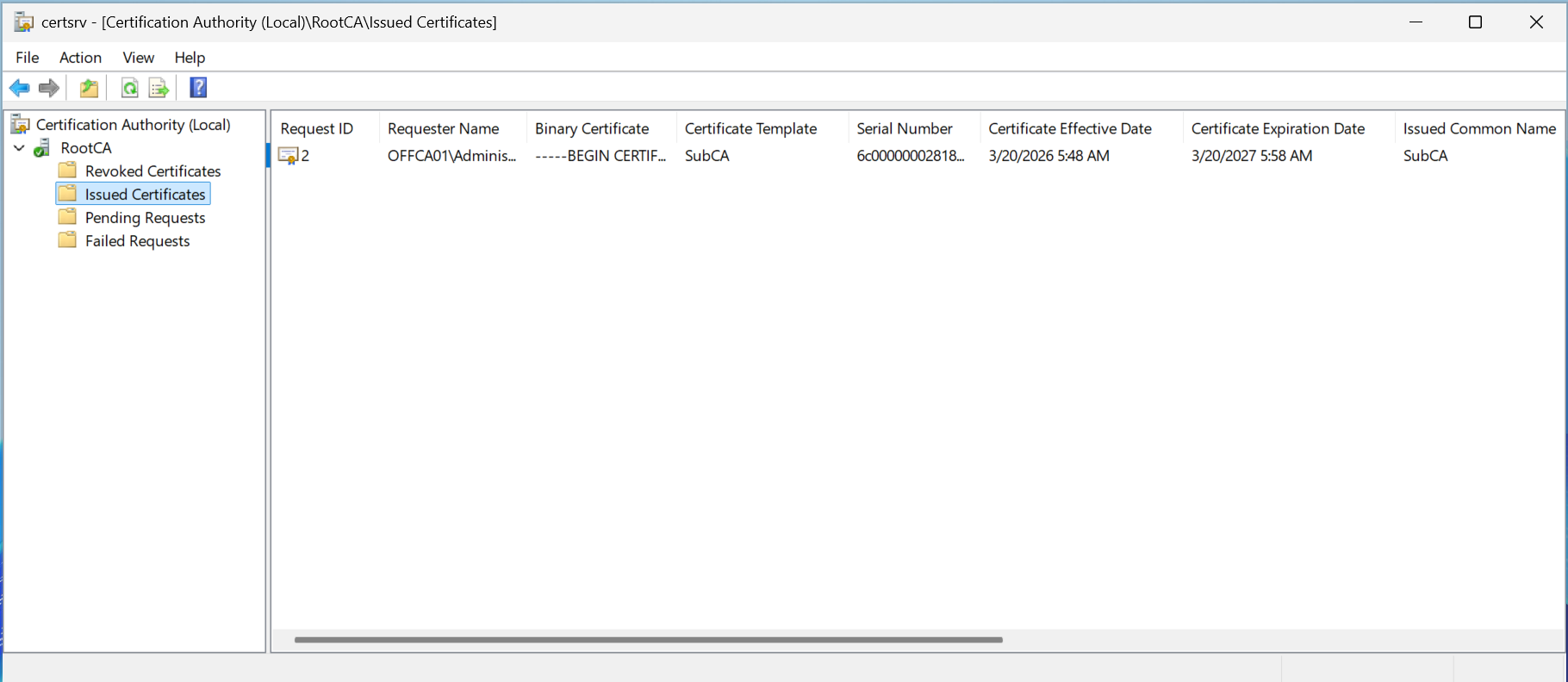Select Certification Authority (Local) root node
Image resolution: width=1568 pixels, height=682 pixels.
click(x=133, y=125)
